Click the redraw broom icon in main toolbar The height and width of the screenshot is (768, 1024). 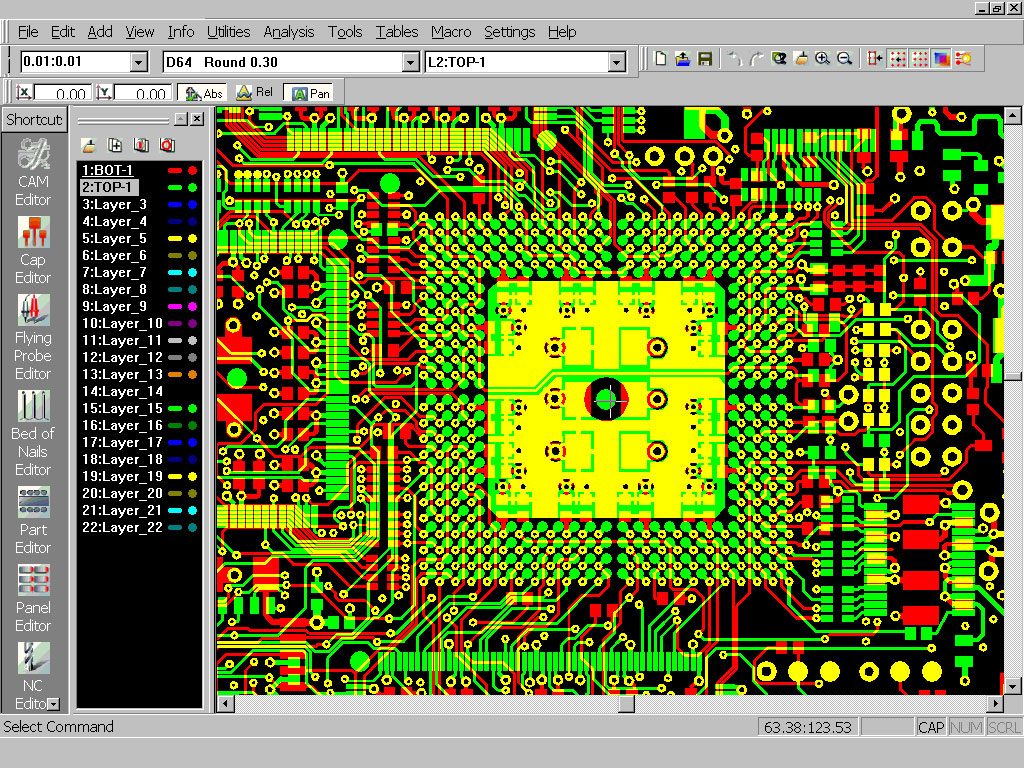coord(801,59)
